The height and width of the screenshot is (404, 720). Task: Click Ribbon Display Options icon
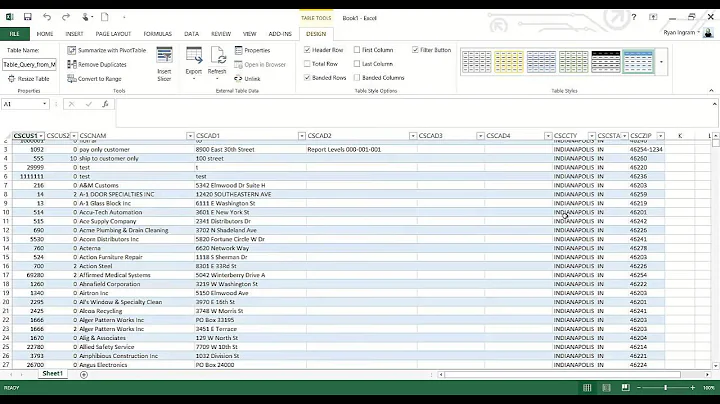coord(653,17)
